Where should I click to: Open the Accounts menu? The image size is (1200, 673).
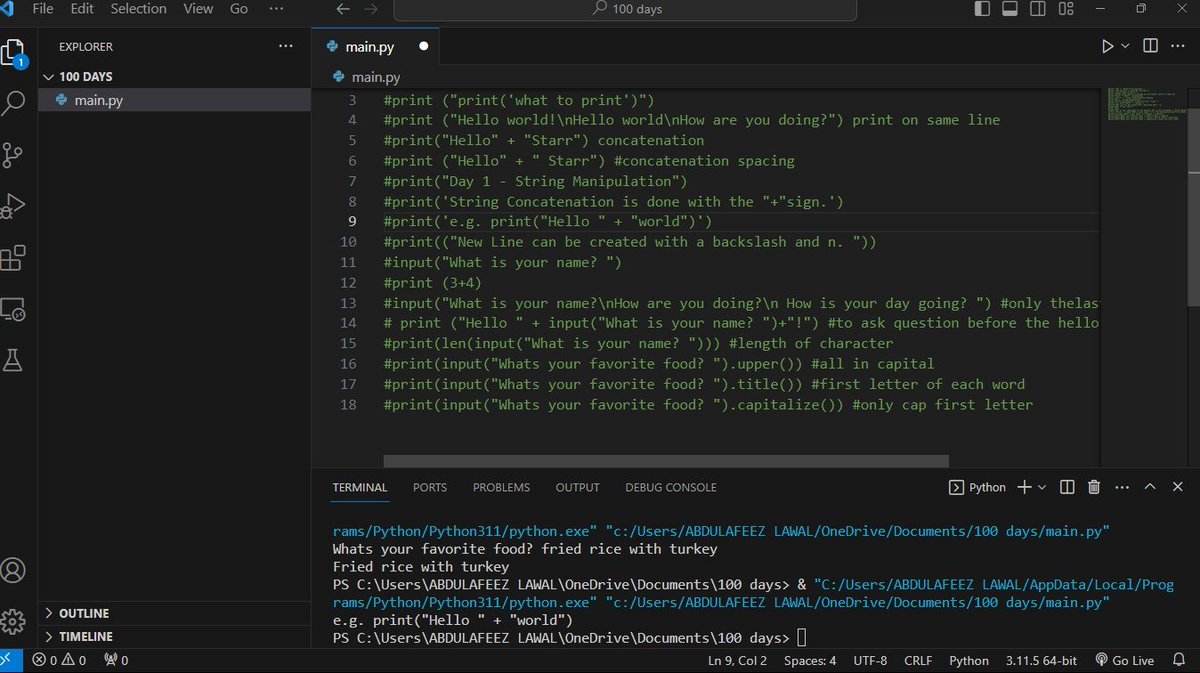coord(13,571)
